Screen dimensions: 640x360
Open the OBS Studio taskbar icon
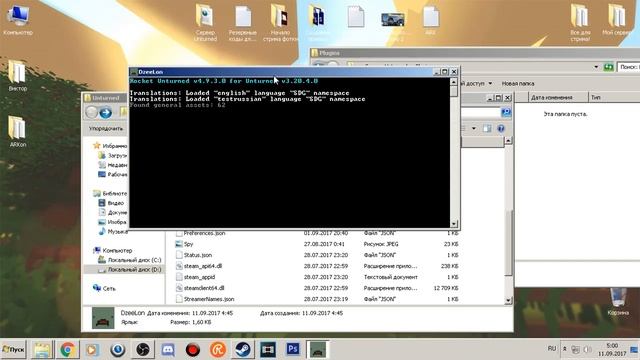click(x=142, y=350)
